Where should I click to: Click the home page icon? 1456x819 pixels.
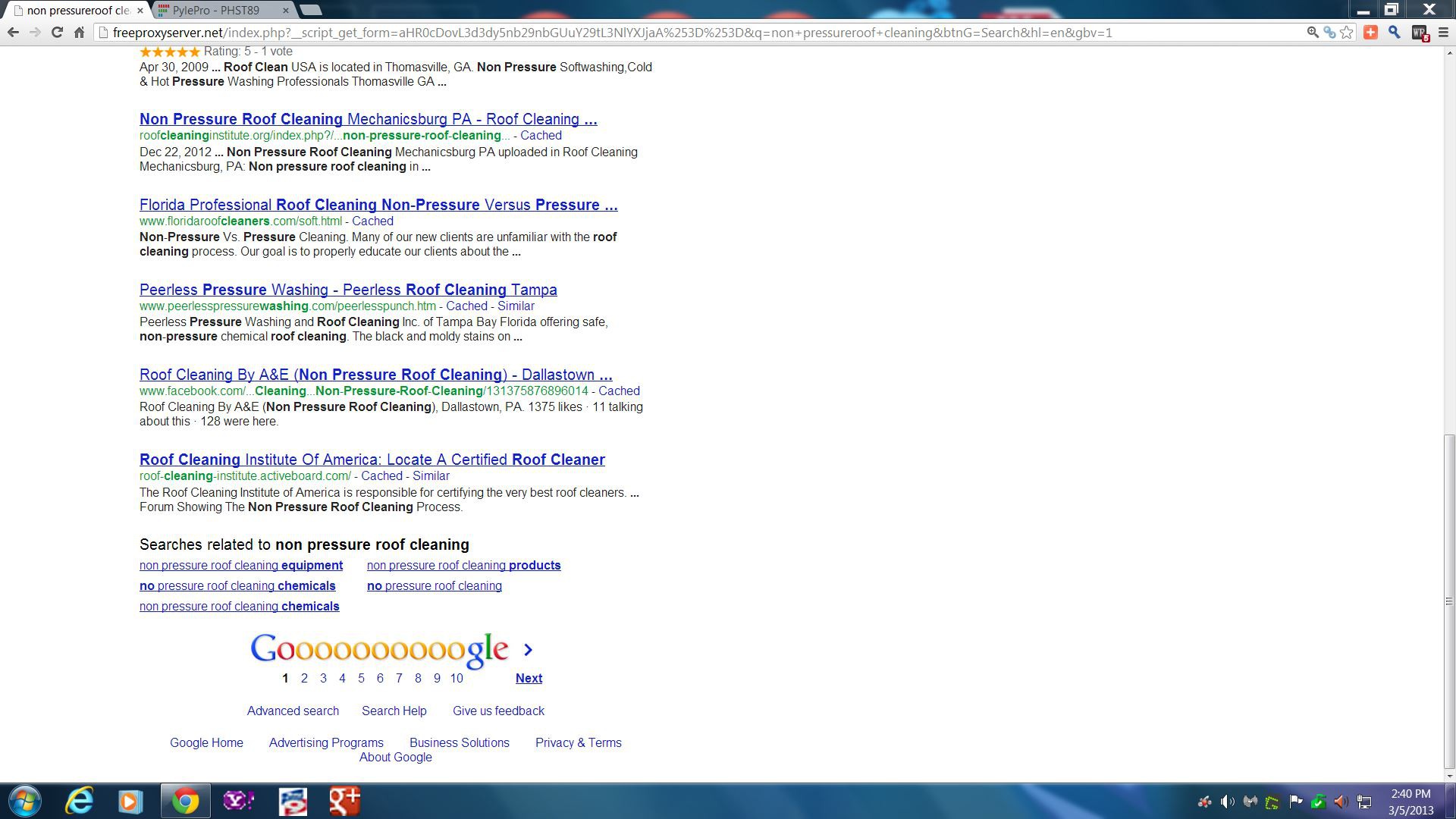pos(79,32)
